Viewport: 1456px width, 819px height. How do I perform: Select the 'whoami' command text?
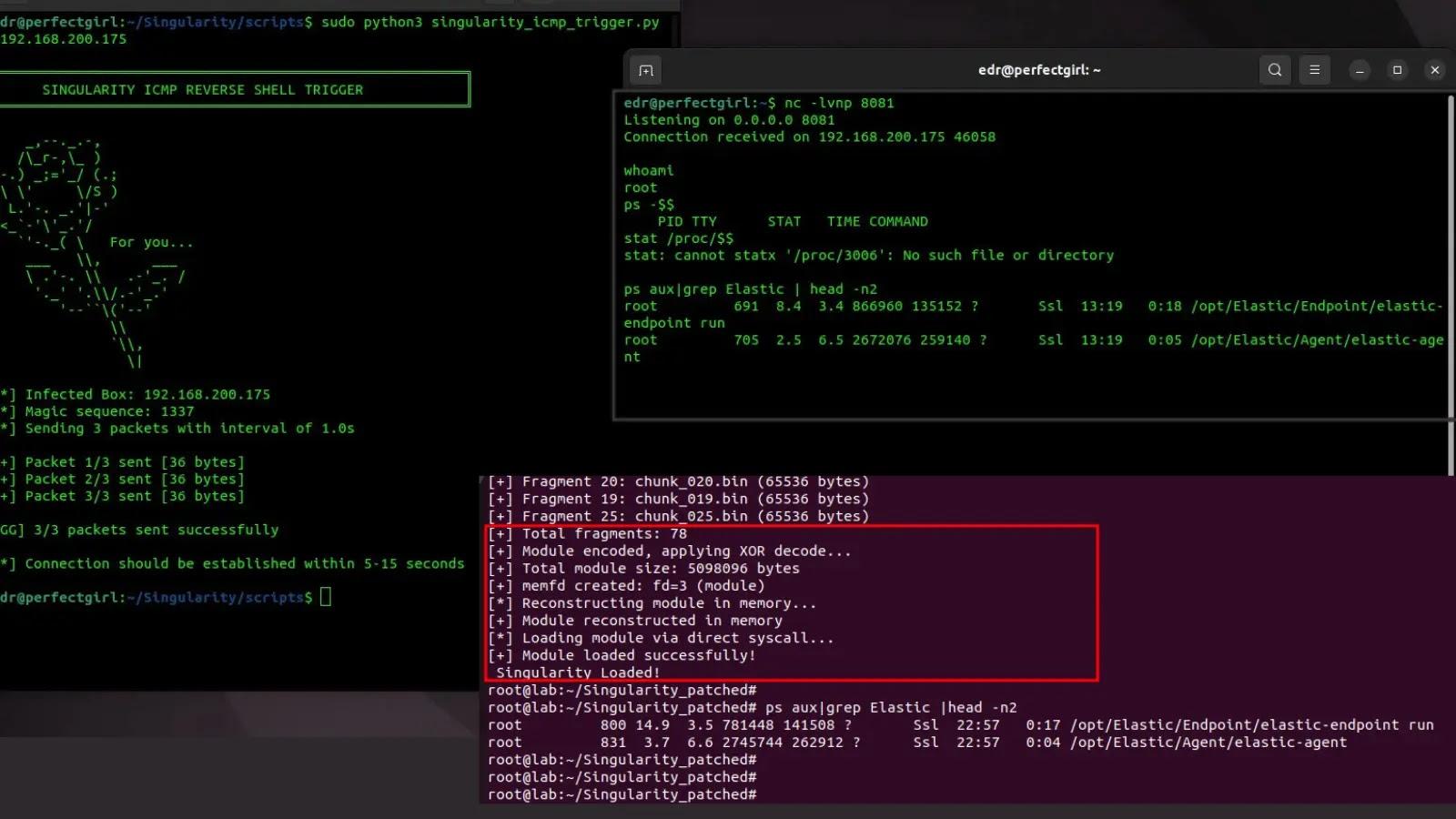point(648,170)
